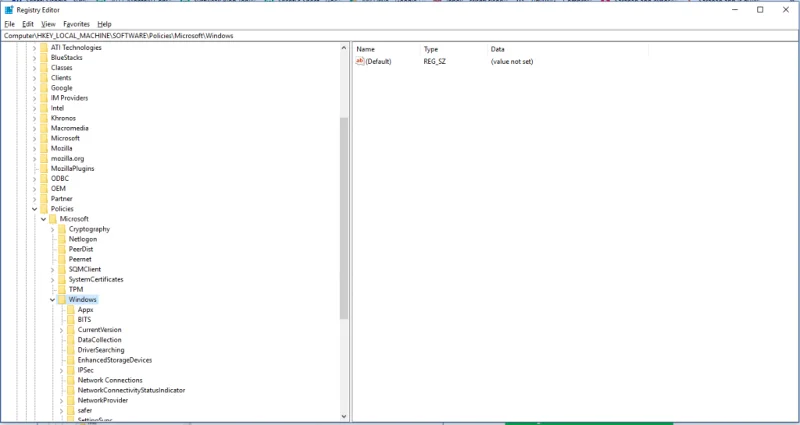
Task: Click the tree pane vertical scrollbar thumb
Action: [x=344, y=218]
